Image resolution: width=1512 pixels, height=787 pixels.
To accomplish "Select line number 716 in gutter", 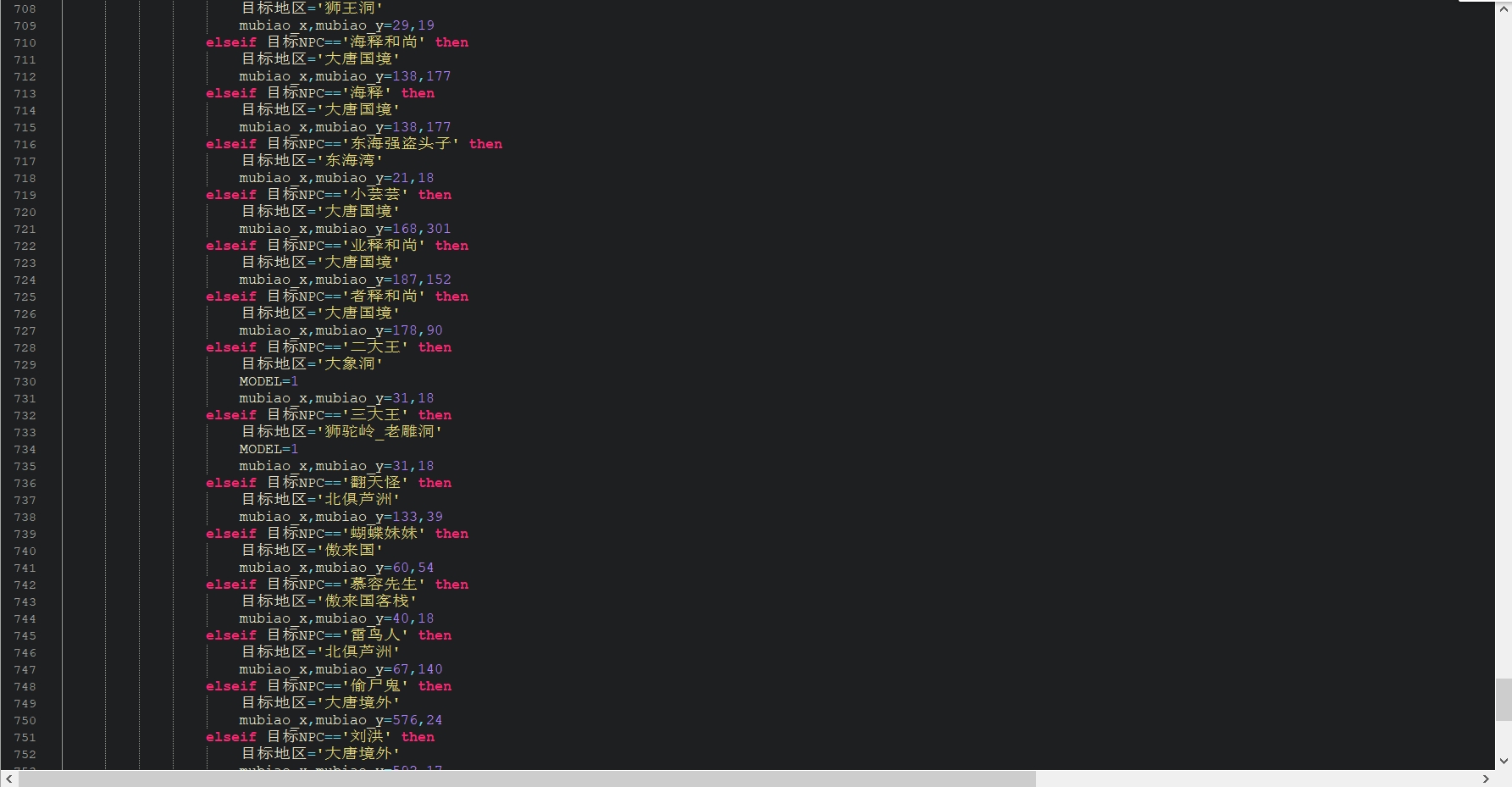I will click(x=25, y=144).
